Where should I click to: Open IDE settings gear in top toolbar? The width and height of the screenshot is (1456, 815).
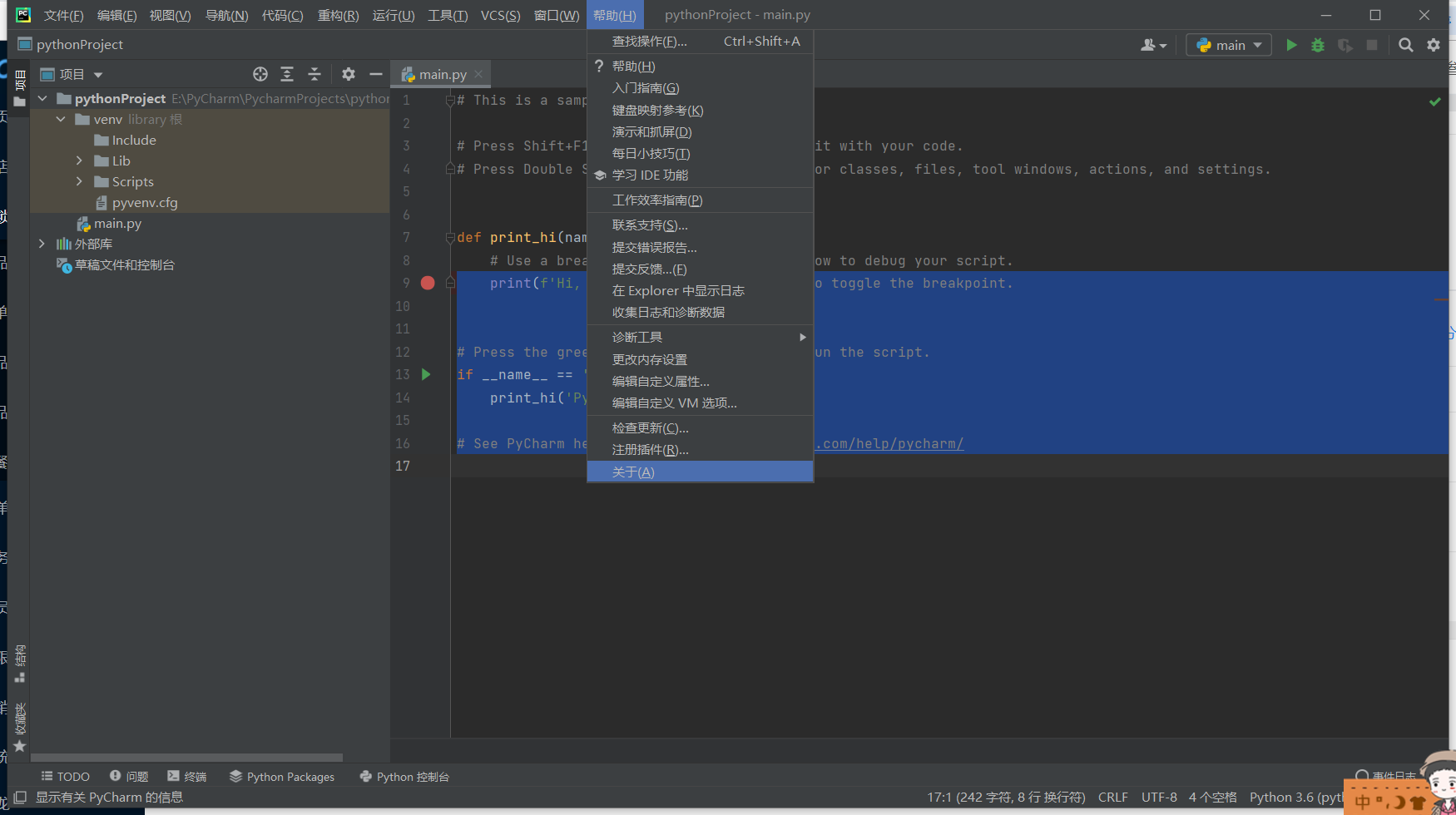click(x=1434, y=45)
